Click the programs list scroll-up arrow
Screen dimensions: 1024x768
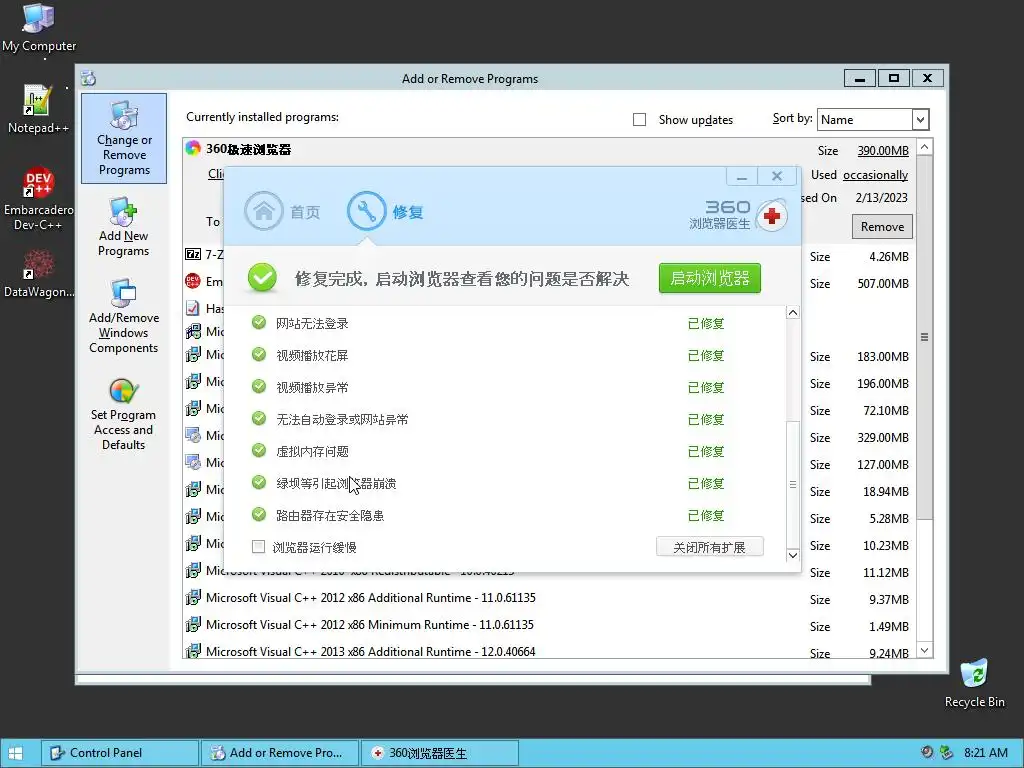coord(925,147)
